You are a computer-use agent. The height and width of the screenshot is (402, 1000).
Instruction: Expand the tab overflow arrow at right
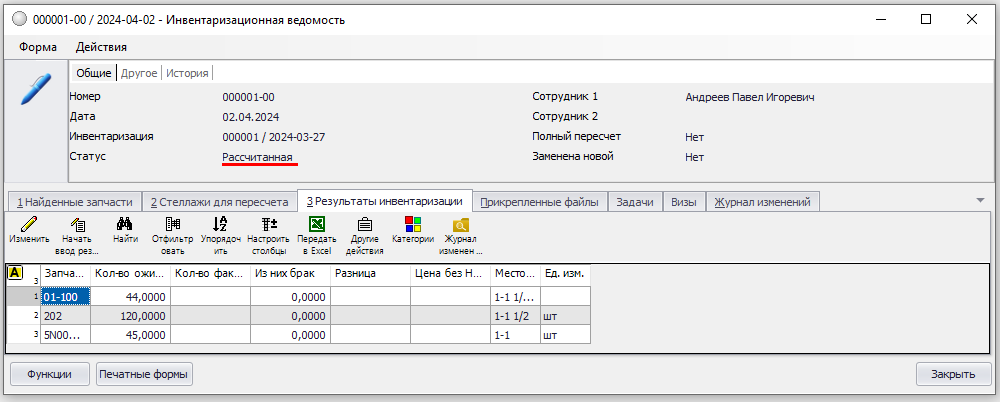click(979, 200)
